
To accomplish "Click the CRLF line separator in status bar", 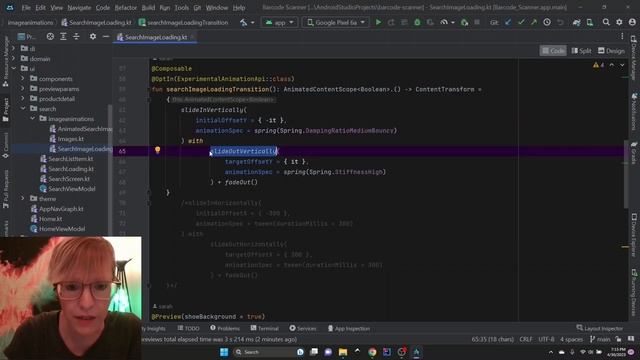I will click(526, 339).
